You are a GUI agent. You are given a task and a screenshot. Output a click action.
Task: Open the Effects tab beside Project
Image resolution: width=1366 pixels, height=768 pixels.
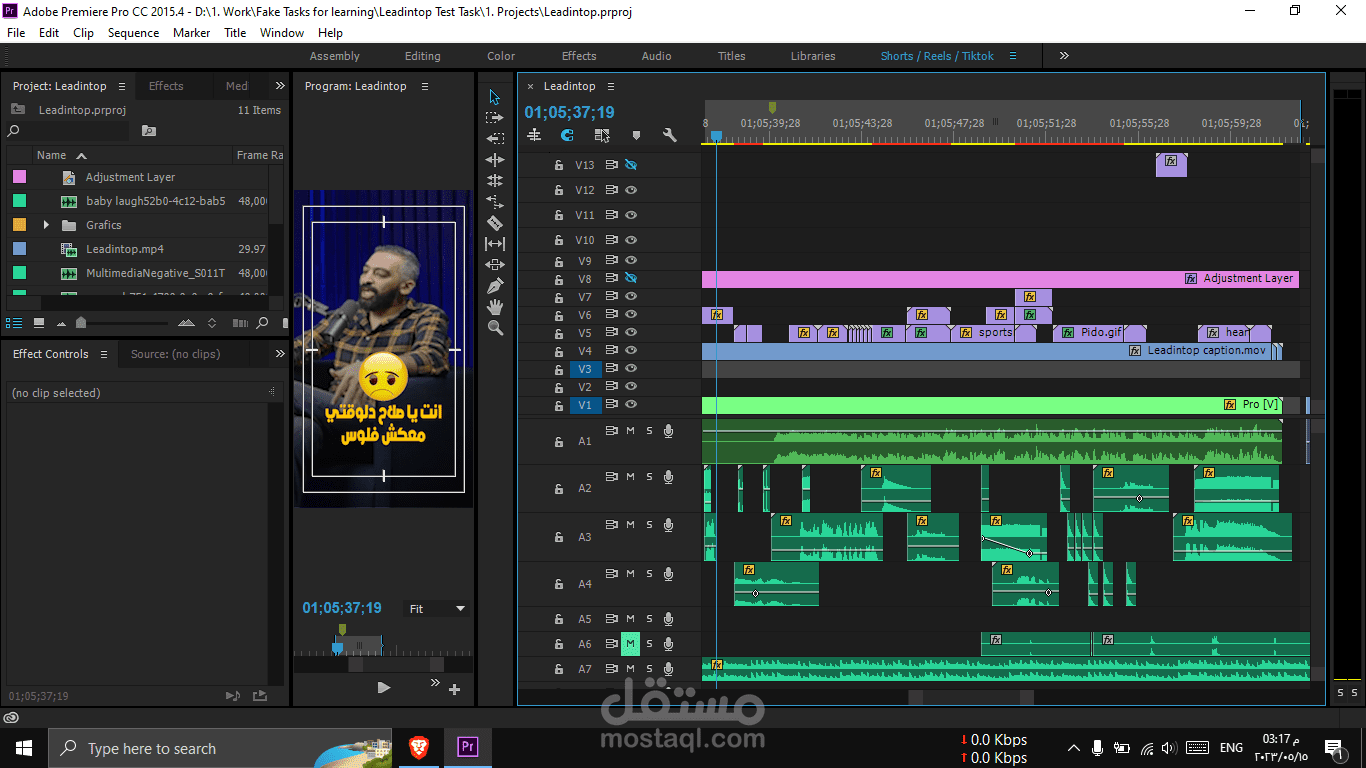[166, 86]
